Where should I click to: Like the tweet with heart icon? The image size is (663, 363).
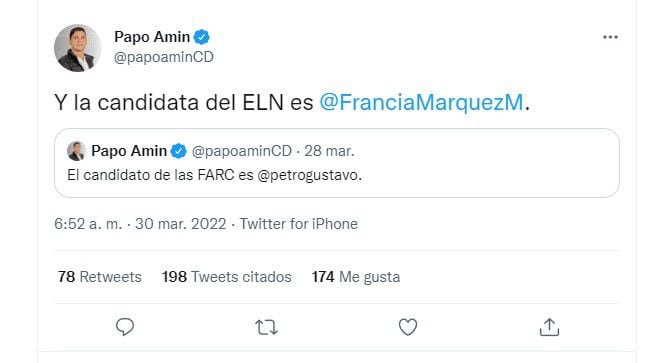point(408,327)
